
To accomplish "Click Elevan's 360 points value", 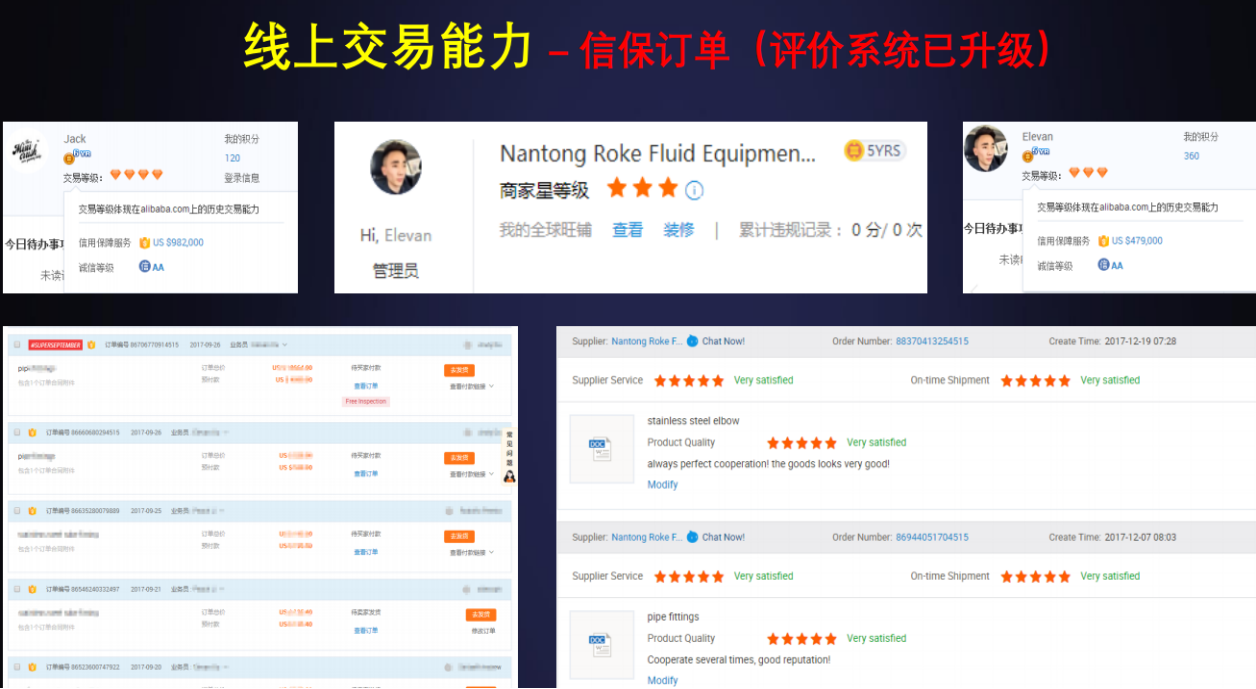I will coord(1191,156).
